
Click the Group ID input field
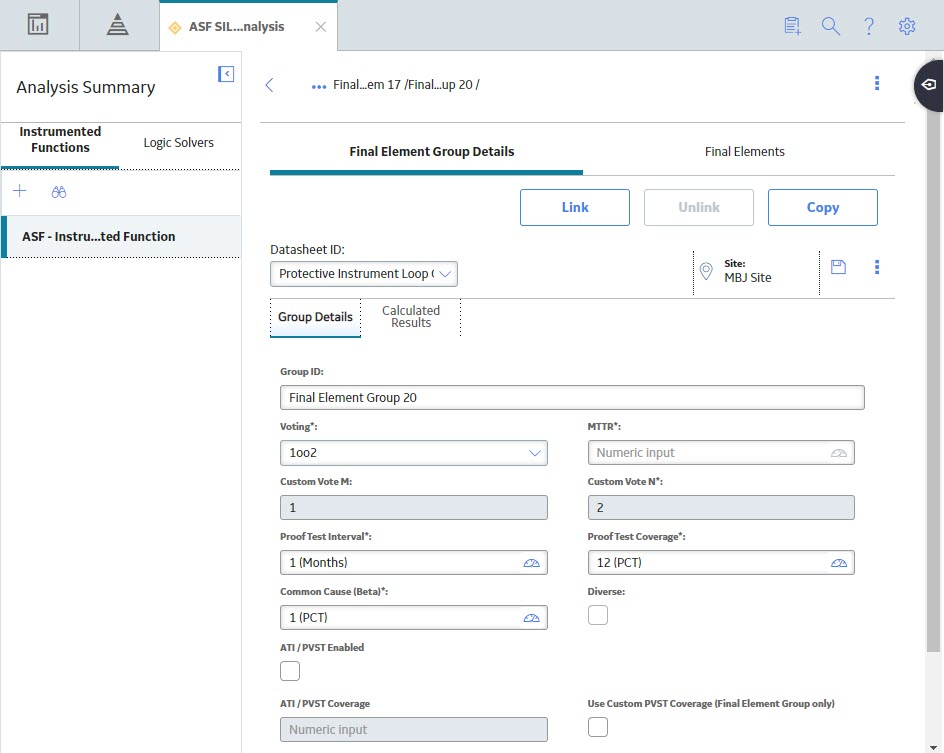tap(572, 398)
